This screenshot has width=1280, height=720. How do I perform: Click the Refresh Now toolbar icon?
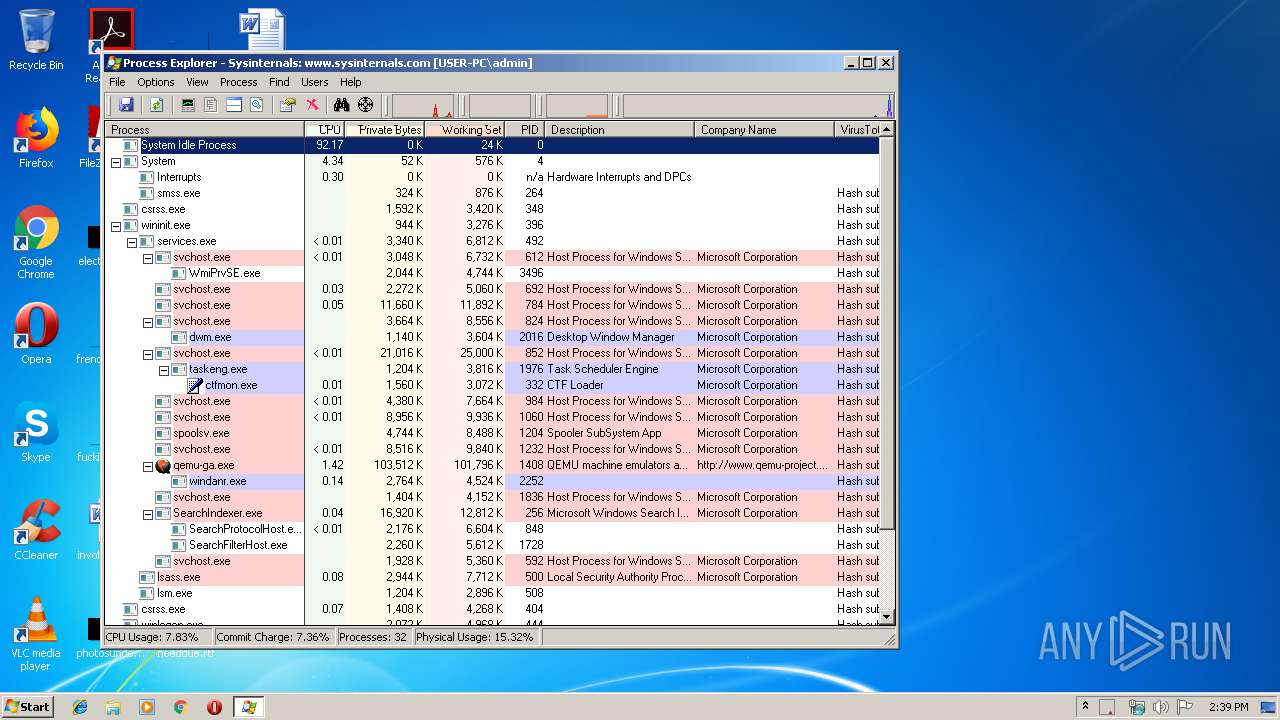(x=156, y=105)
